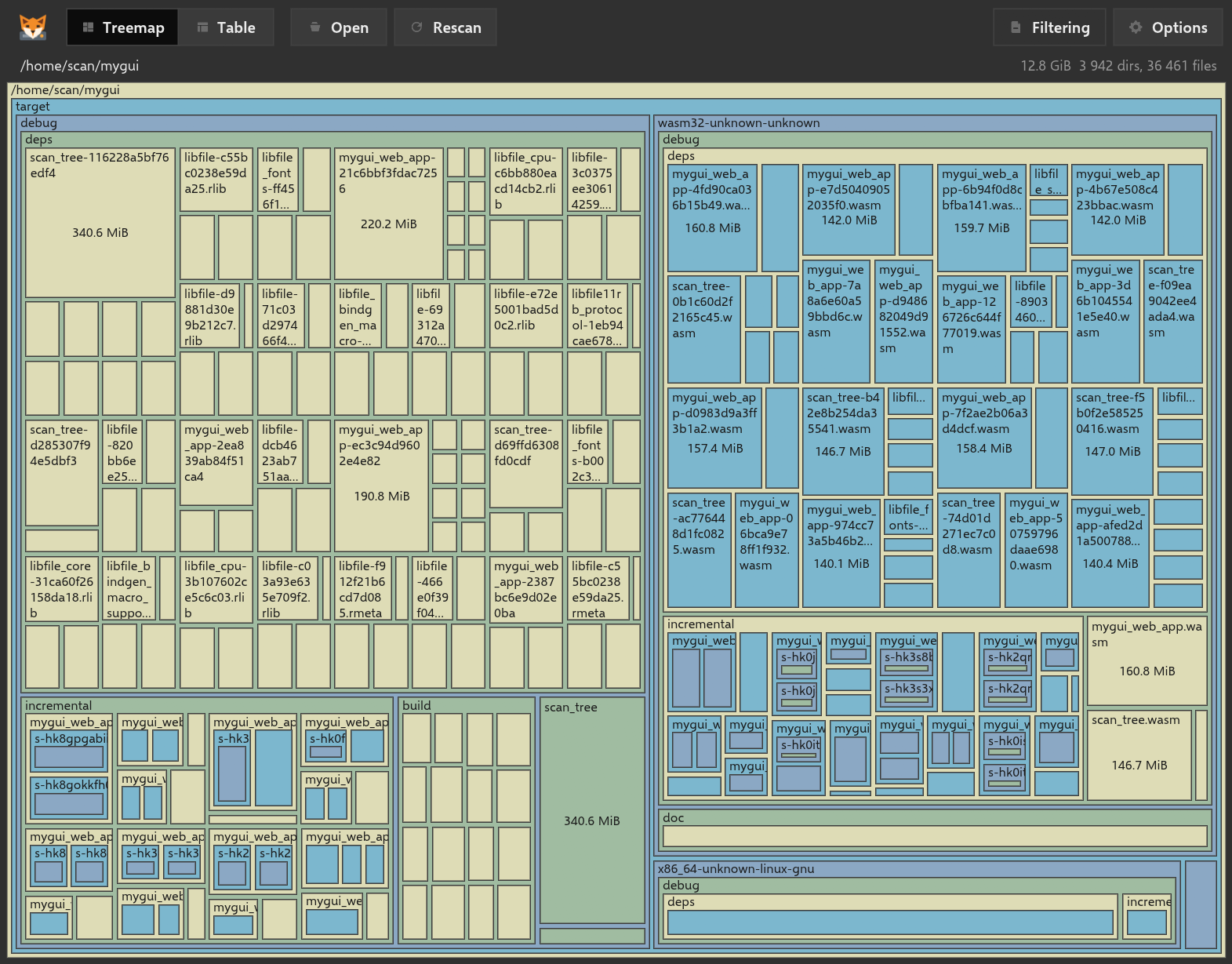Screen dimensions: 1232x964
Task: Select the scan_tree-d285307f94e5dbf3 block
Action: (x=62, y=473)
